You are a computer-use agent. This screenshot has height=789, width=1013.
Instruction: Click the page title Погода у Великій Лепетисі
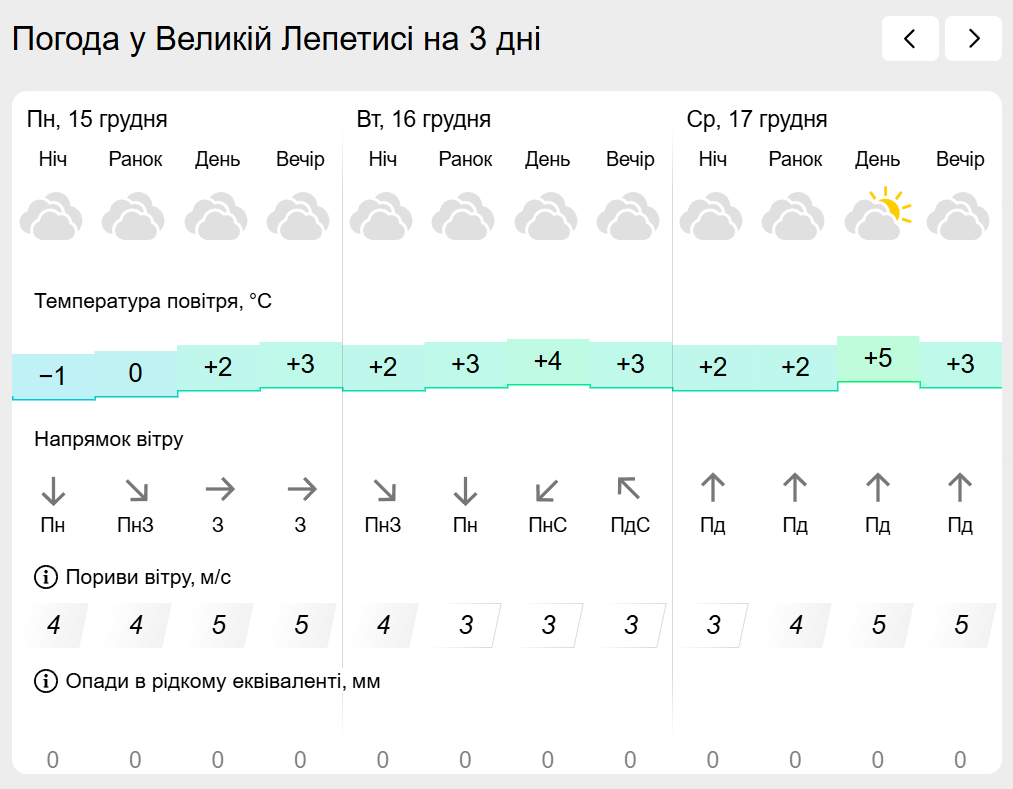276,40
